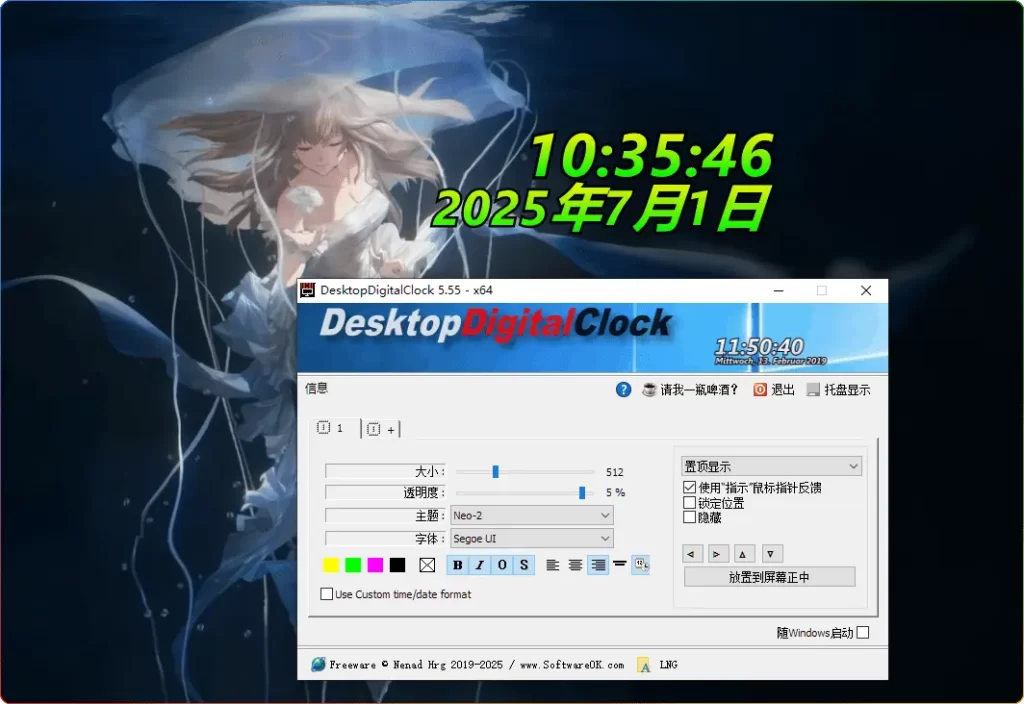
Task: Move clock down with down arrow
Action: pos(771,554)
